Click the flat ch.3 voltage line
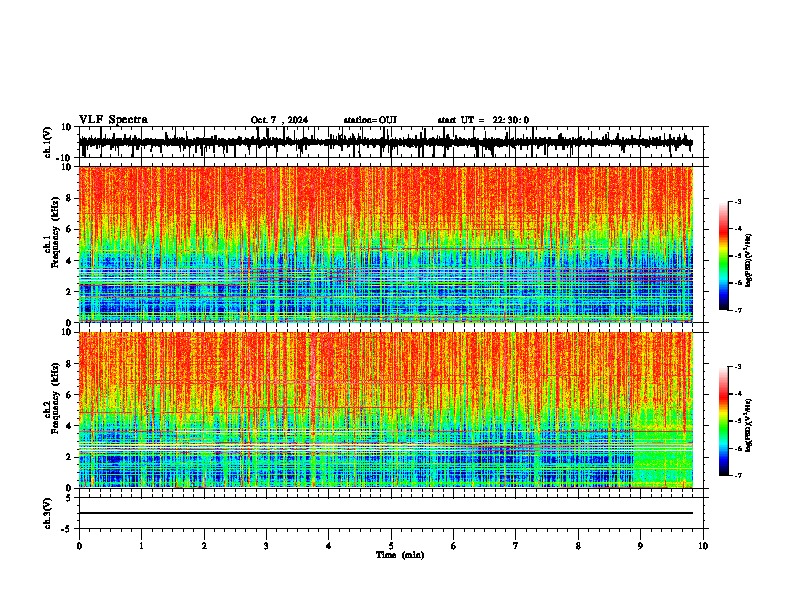Image resolution: width=792 pixels, height=612 pixels. (385, 513)
